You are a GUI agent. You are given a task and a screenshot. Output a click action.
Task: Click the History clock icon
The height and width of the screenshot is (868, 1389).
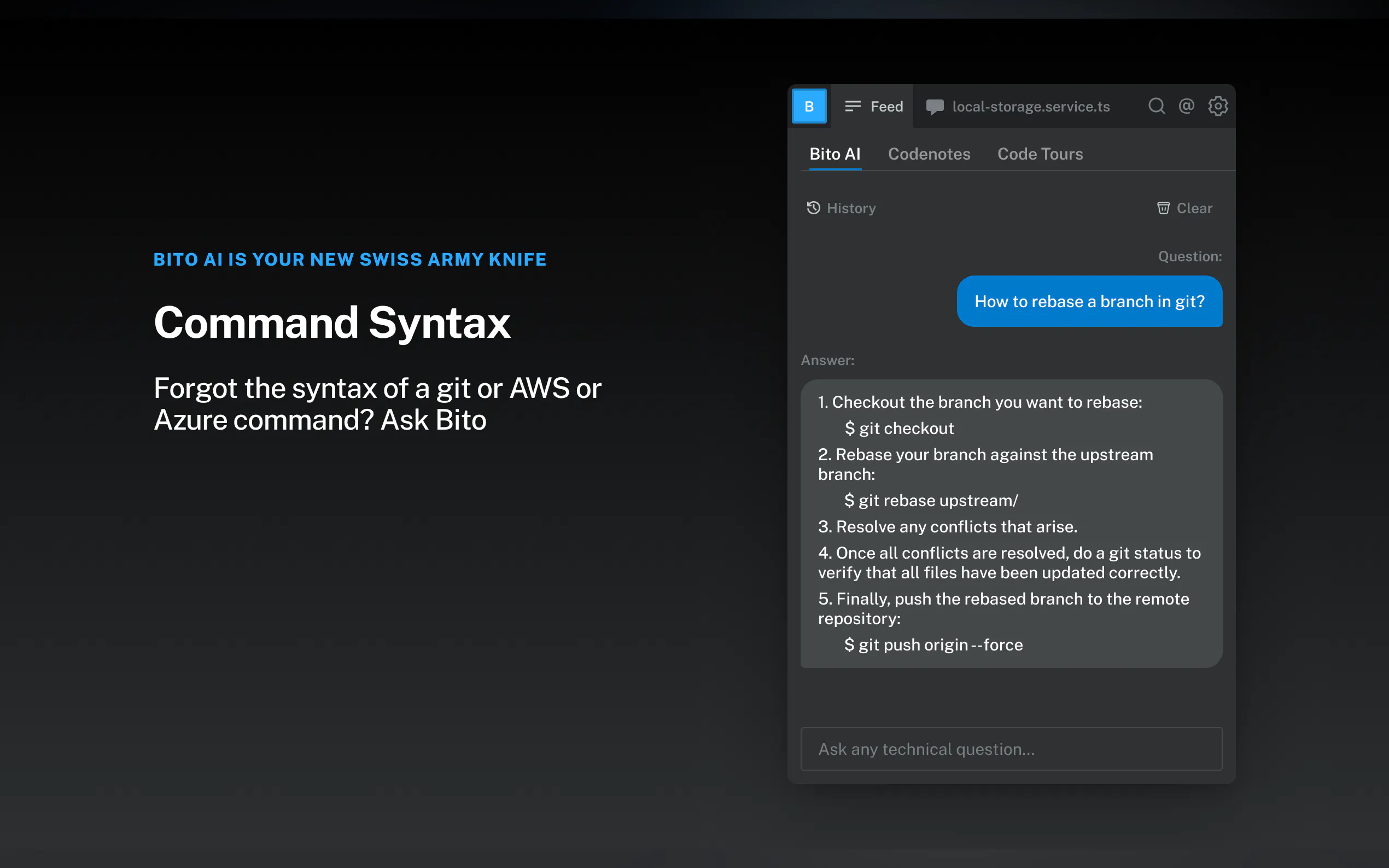pyautogui.click(x=813, y=208)
